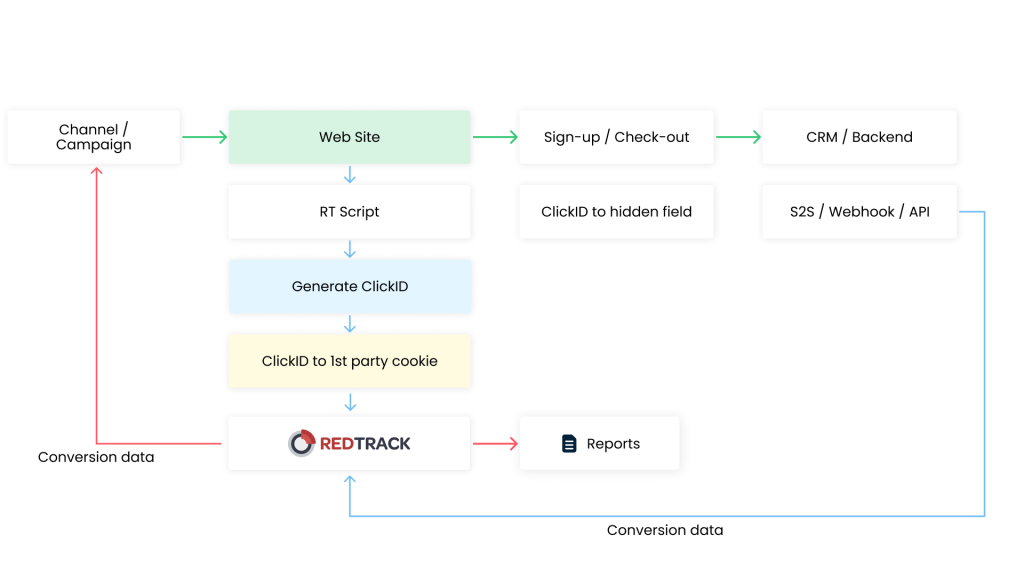Screen dimensions: 1024x576
Task: Open the Reports box label
Action: 613,444
